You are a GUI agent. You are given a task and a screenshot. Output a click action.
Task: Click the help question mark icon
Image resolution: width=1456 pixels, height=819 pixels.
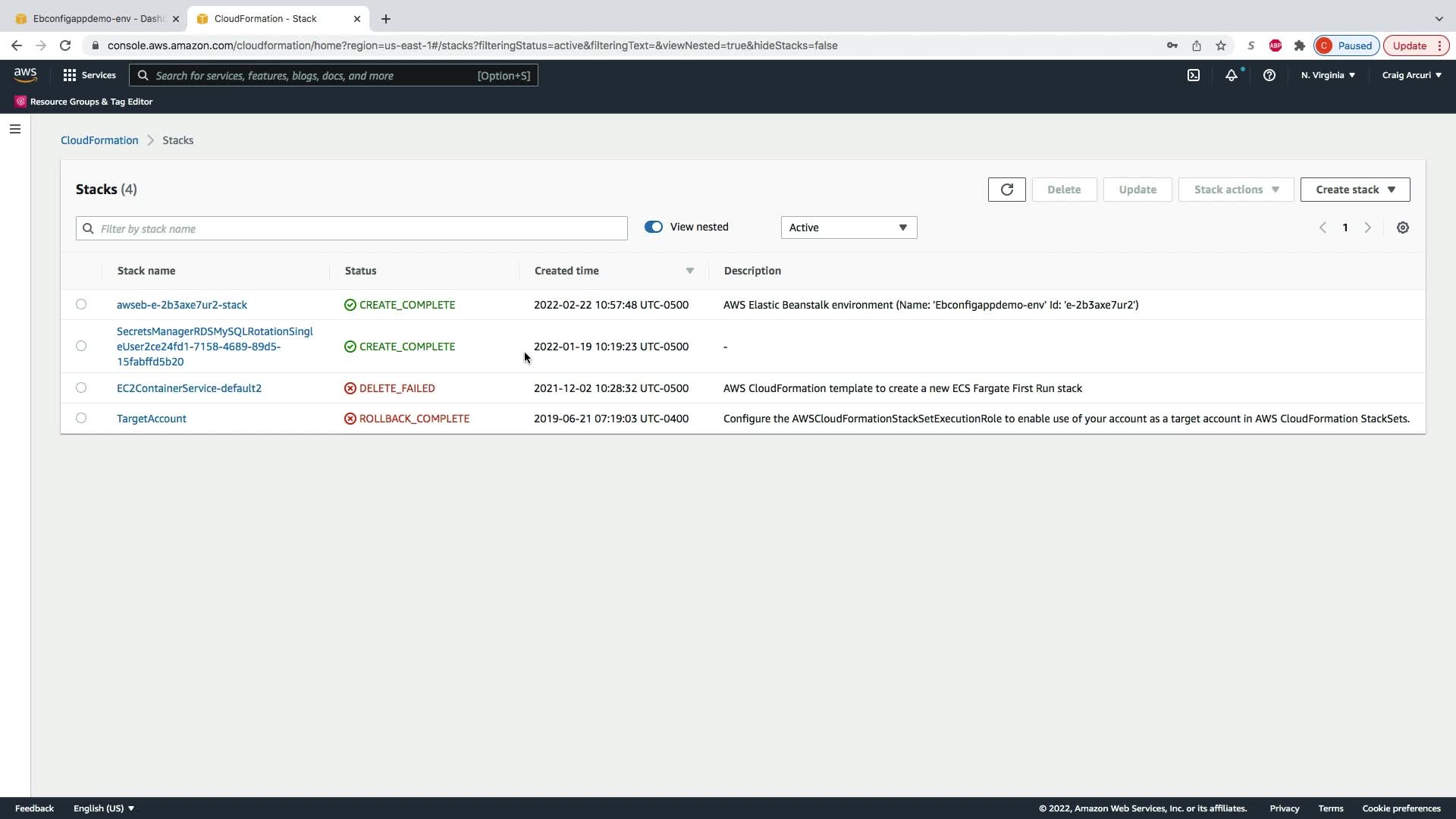click(1269, 75)
